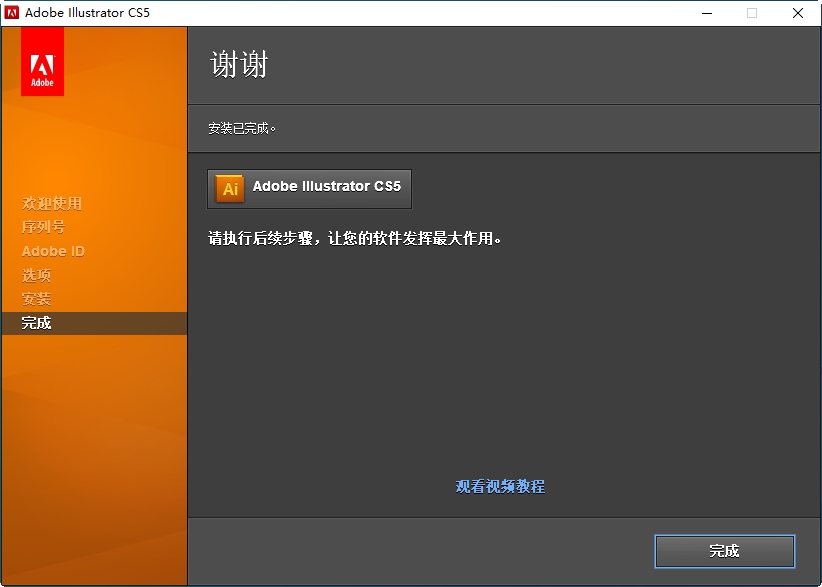Select the Adobe ID step in sidebar

tap(53, 251)
